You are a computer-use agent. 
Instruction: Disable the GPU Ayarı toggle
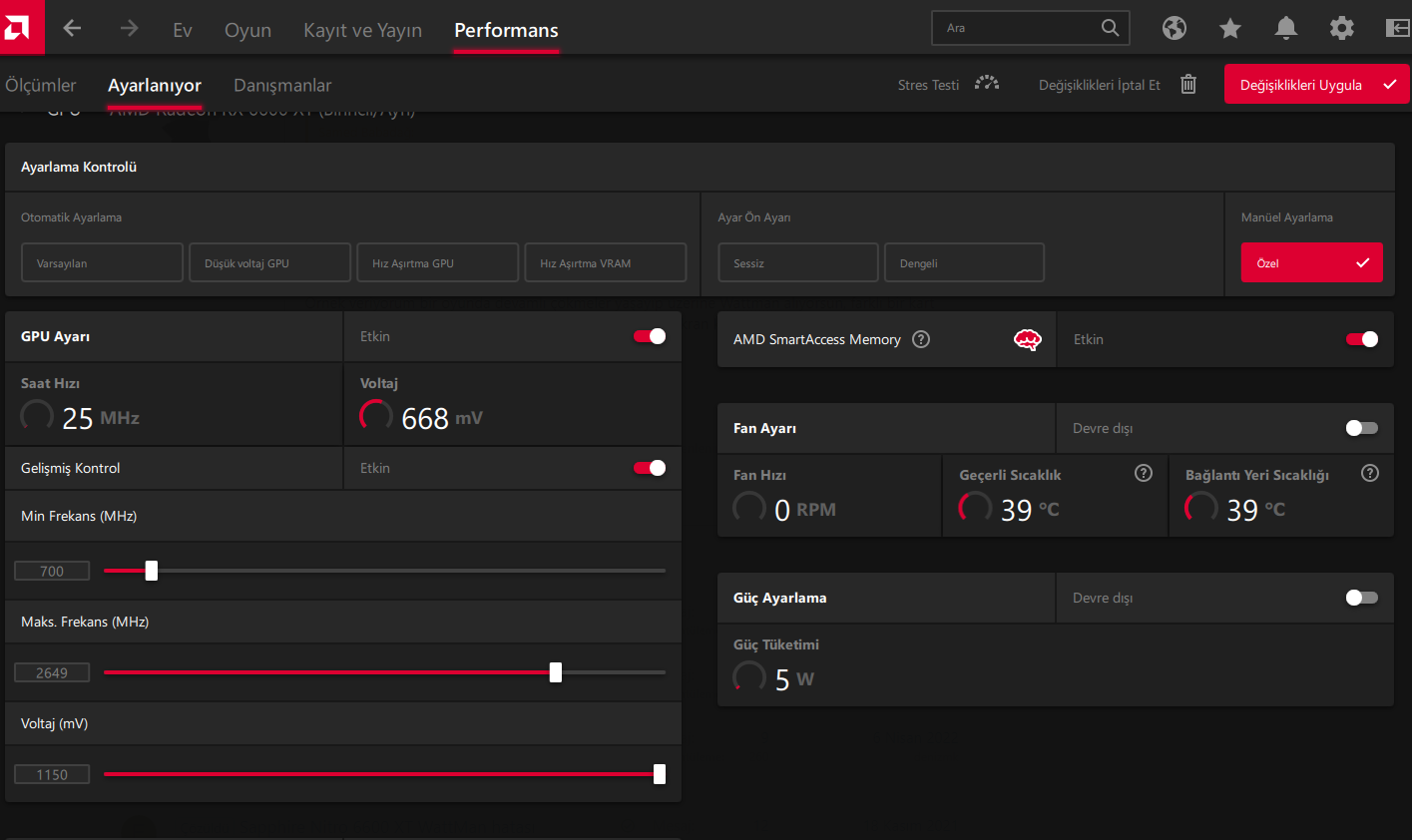pyautogui.click(x=650, y=336)
